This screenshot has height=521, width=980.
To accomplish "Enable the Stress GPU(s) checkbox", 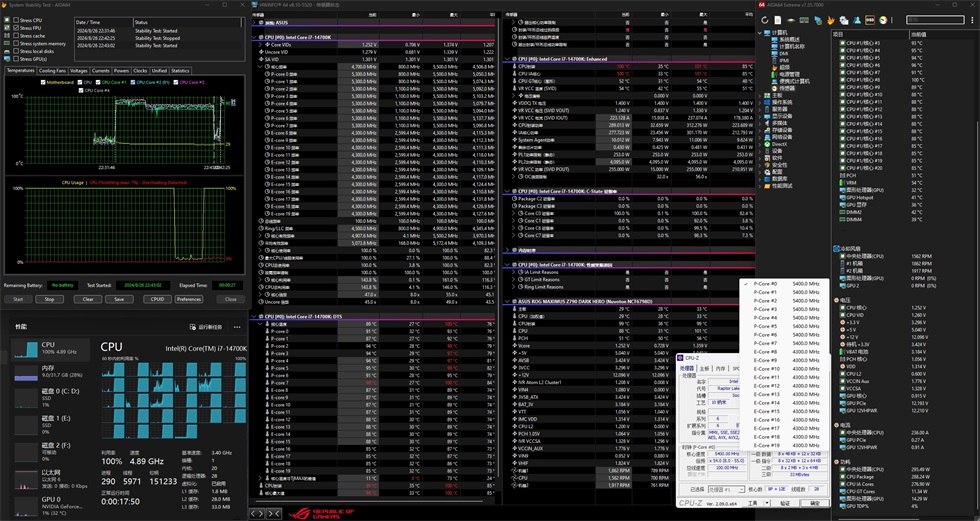I will coord(16,59).
